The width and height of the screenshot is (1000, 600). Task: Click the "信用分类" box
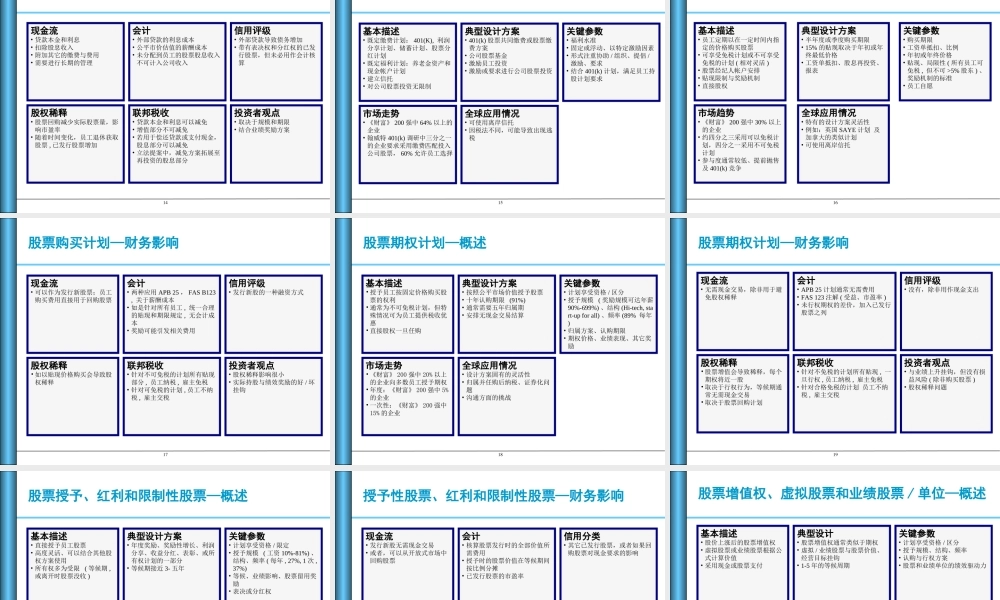coord(608,564)
